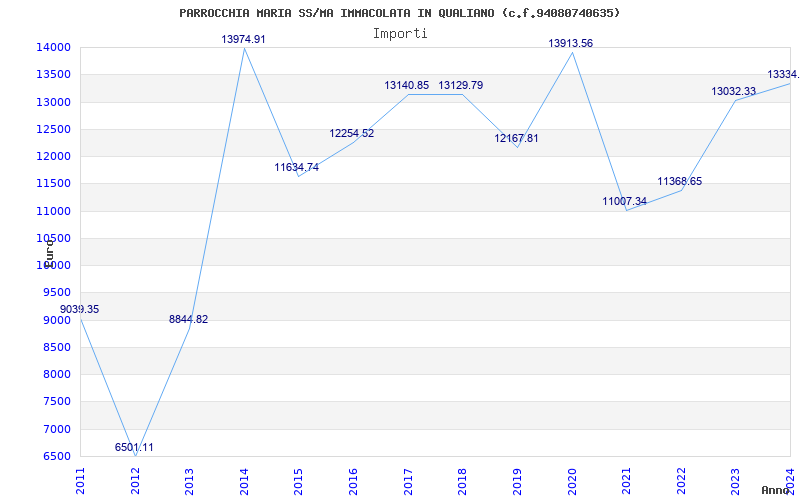Image resolution: width=800 pixels, height=500 pixels.
Task: Select the y-axis tick label 13500
Action: click(53, 74)
